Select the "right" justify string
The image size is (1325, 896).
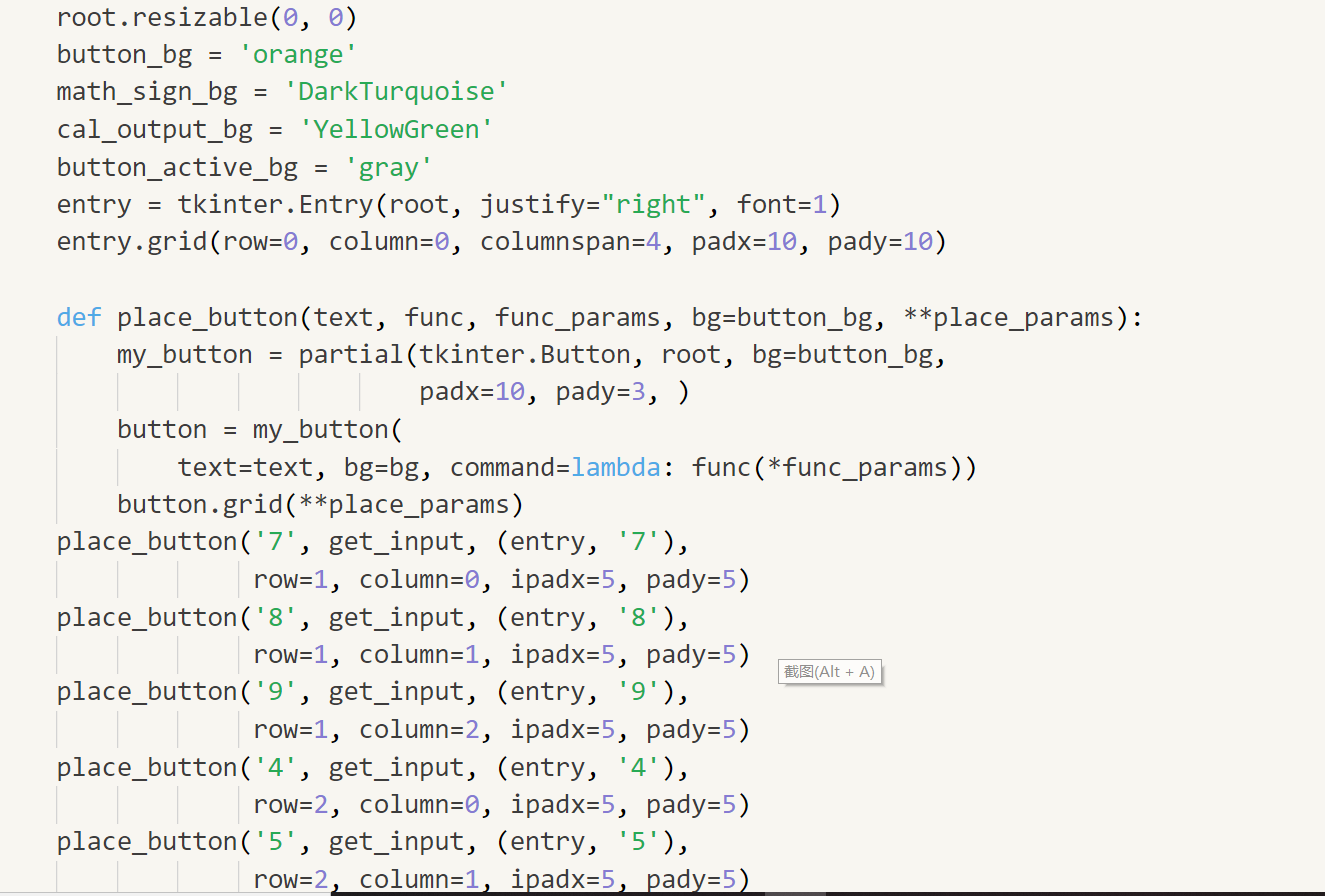click(x=654, y=205)
